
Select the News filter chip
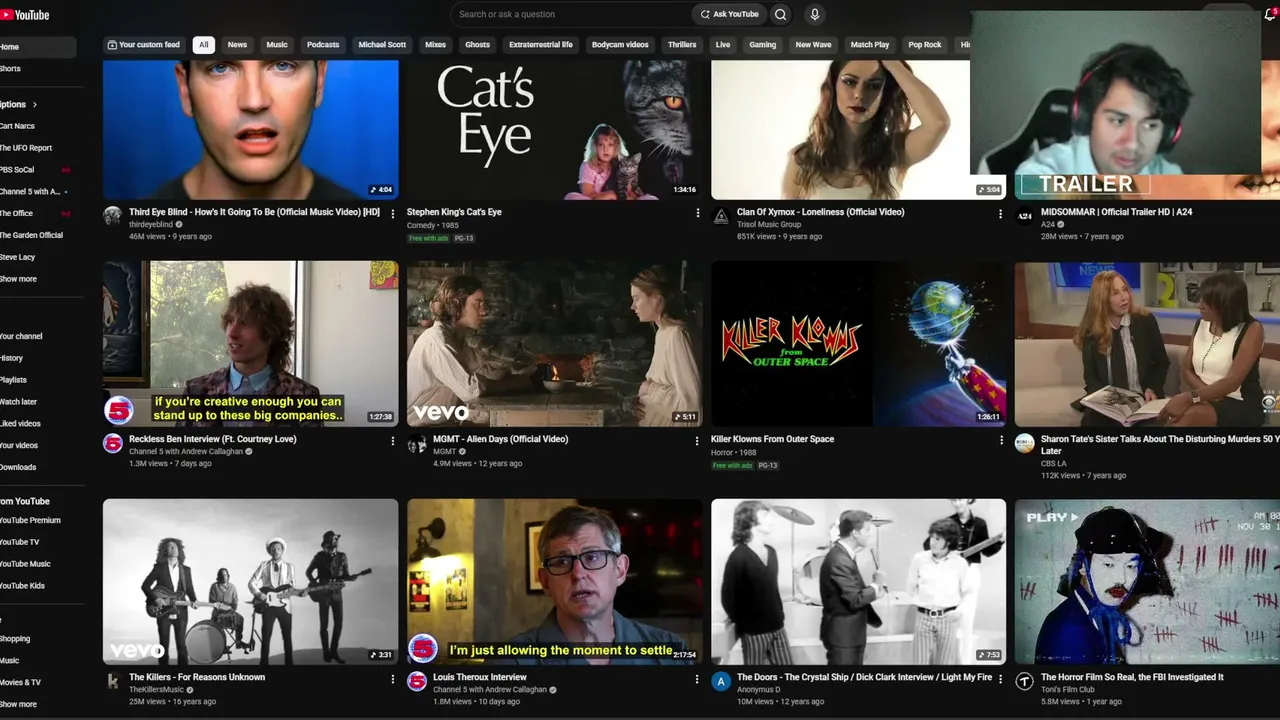point(237,45)
